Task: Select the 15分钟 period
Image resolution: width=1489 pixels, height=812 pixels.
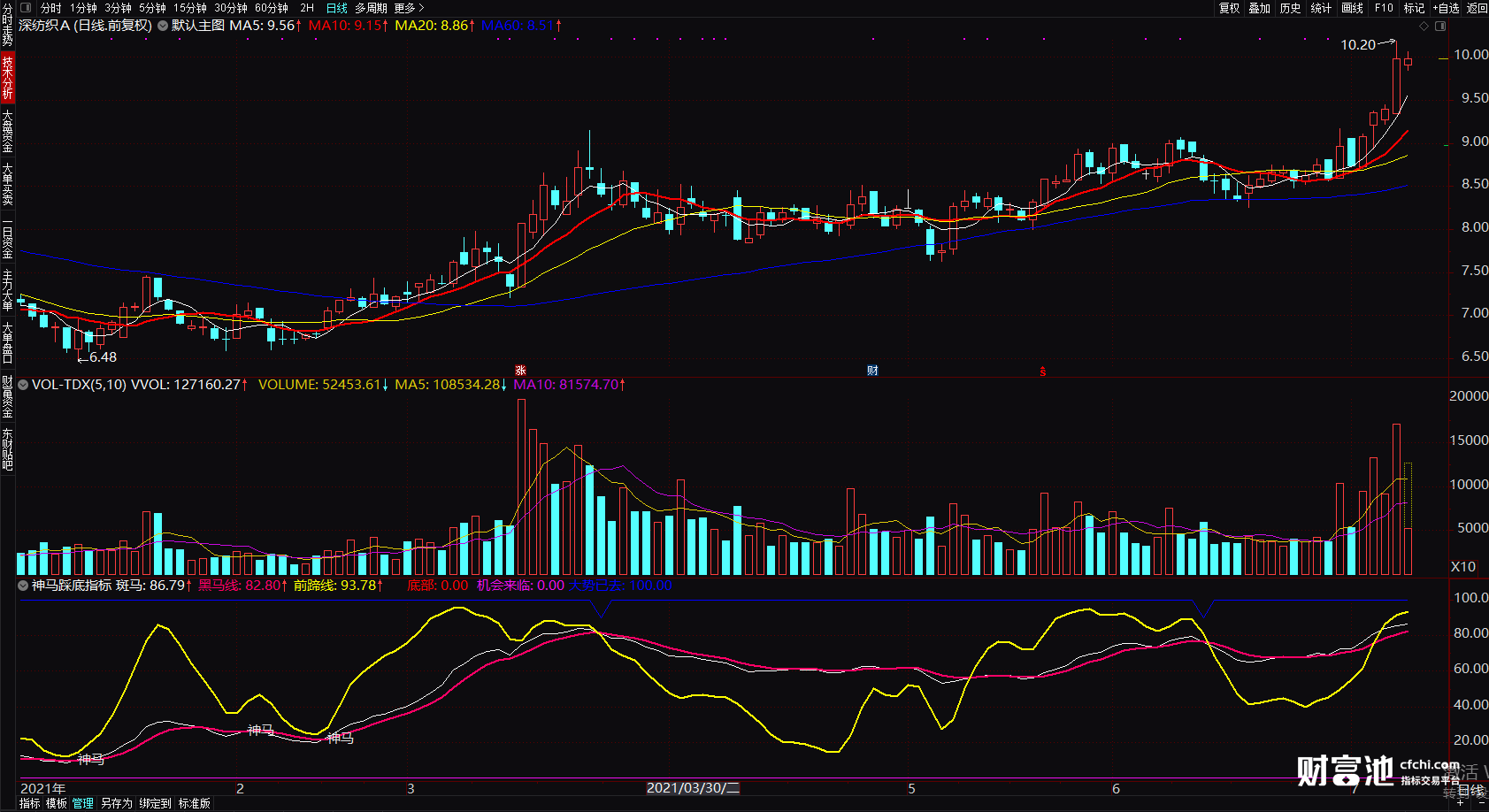Action: (190, 8)
